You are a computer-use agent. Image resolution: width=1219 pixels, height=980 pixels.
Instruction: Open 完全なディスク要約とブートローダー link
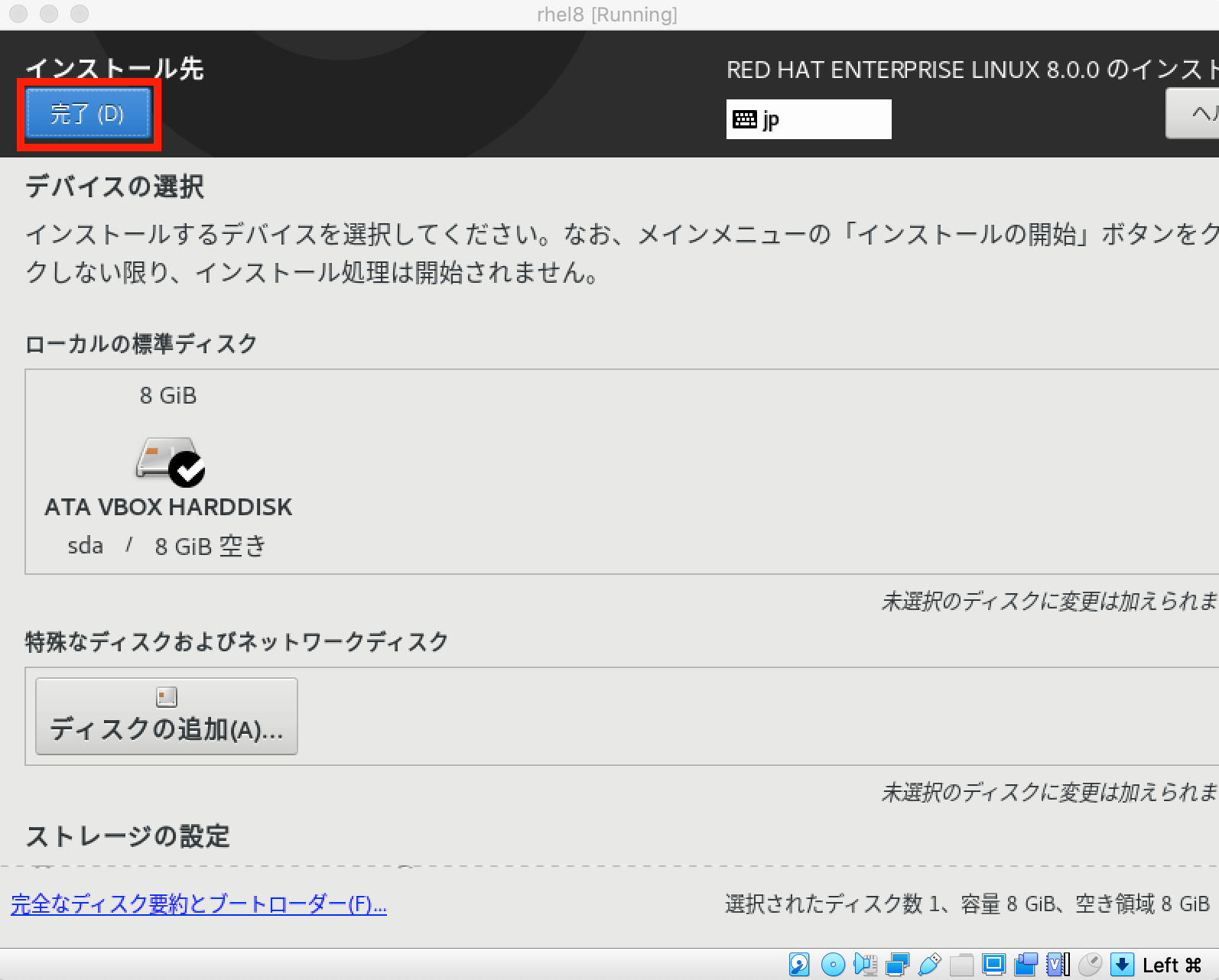[x=199, y=904]
